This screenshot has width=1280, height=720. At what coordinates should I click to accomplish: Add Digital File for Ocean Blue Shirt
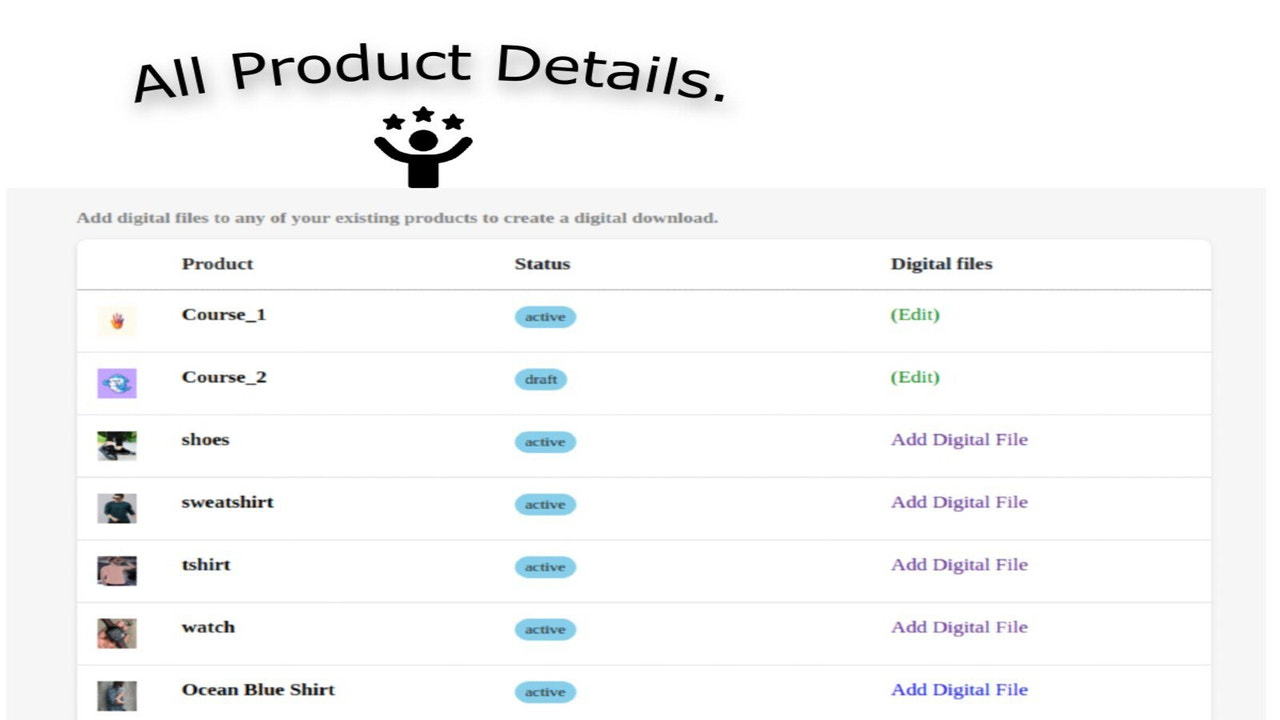coord(959,690)
